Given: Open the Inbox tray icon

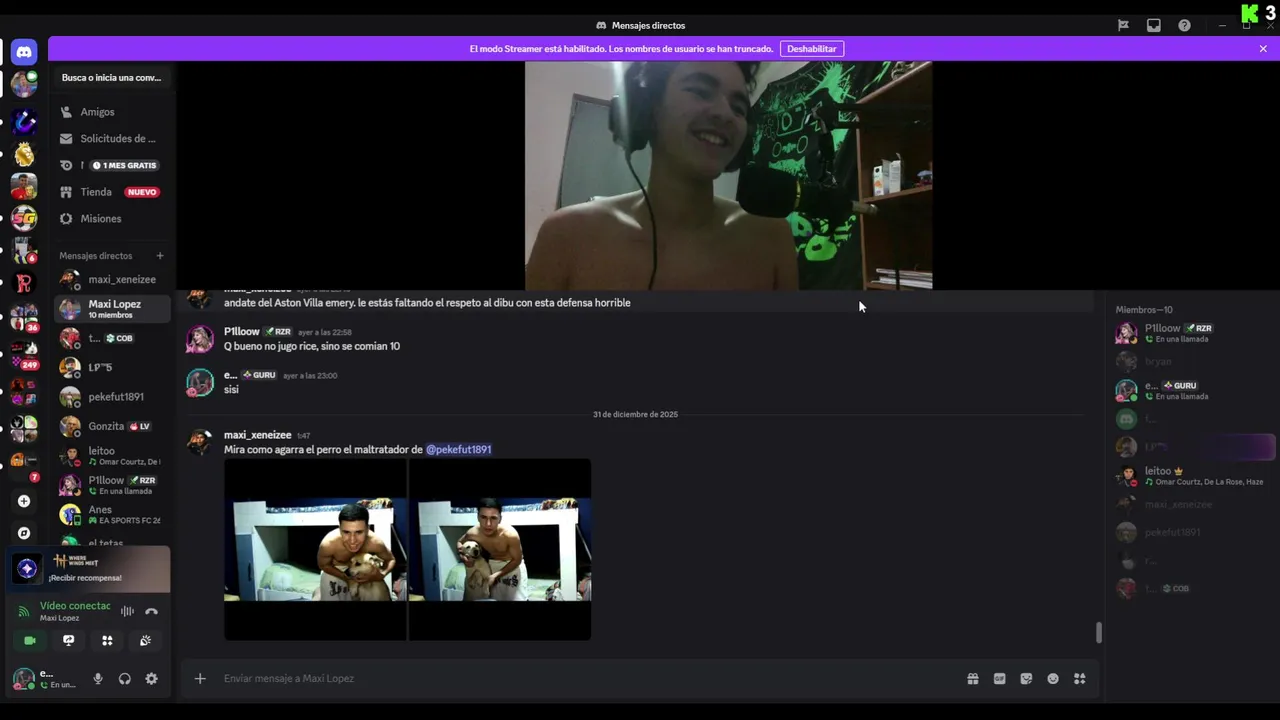Looking at the screenshot, I should 1153,25.
